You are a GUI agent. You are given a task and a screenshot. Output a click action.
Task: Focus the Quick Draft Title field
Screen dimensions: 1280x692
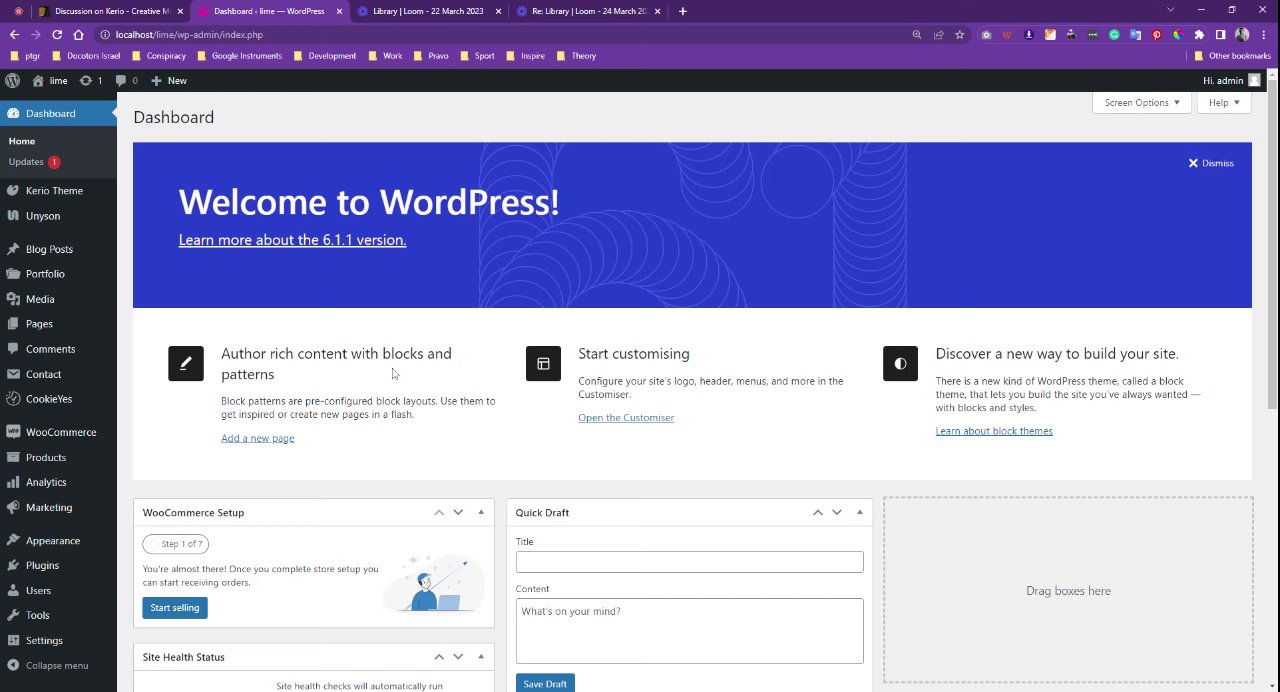[x=689, y=562]
